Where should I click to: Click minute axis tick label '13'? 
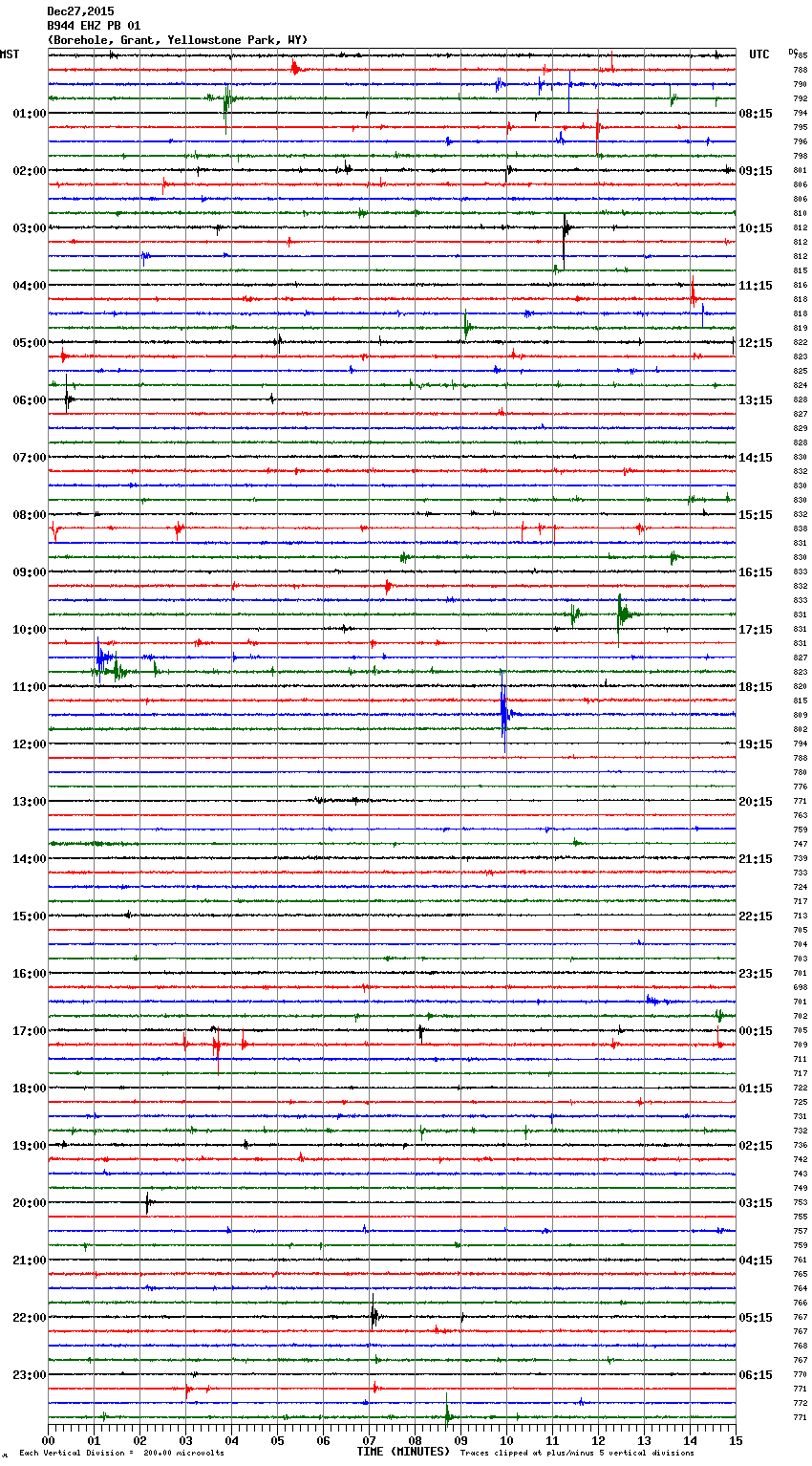tap(644, 1440)
